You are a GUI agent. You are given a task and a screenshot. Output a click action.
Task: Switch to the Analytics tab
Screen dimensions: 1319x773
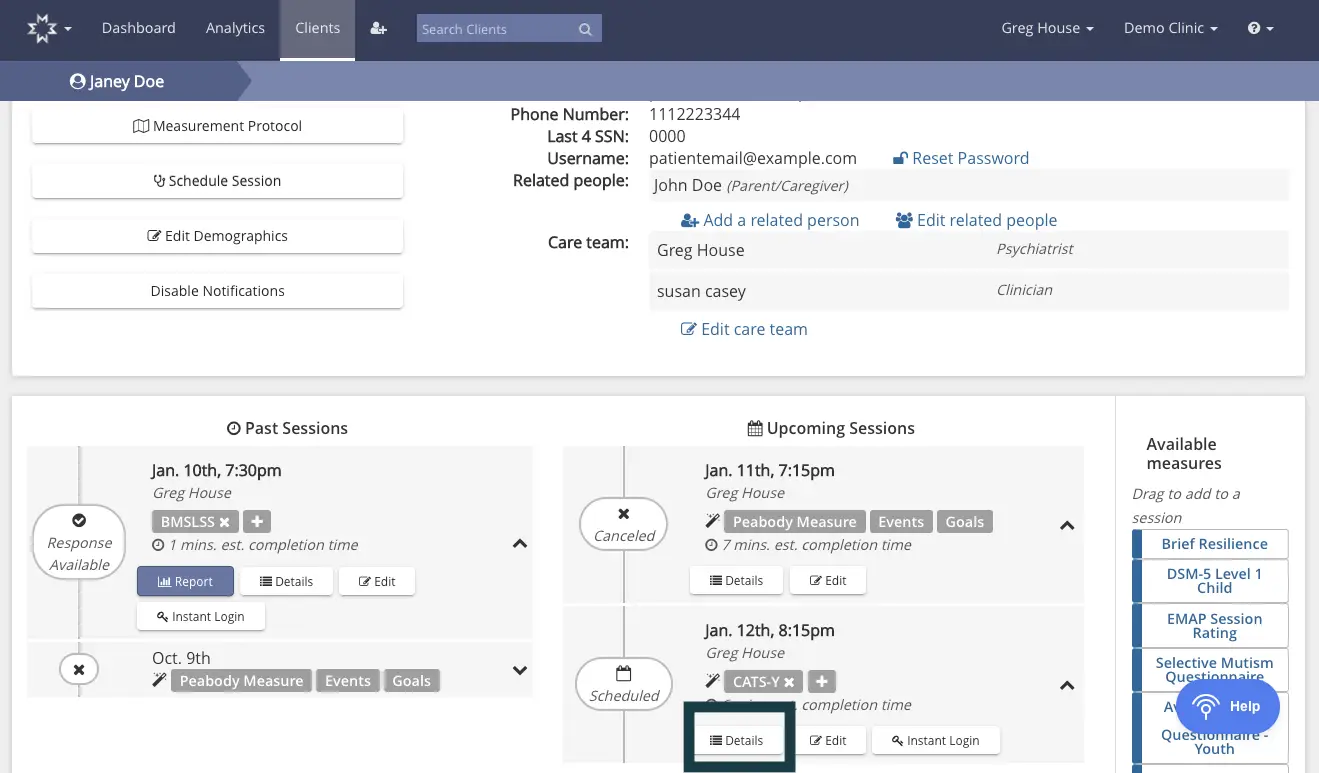235,28
